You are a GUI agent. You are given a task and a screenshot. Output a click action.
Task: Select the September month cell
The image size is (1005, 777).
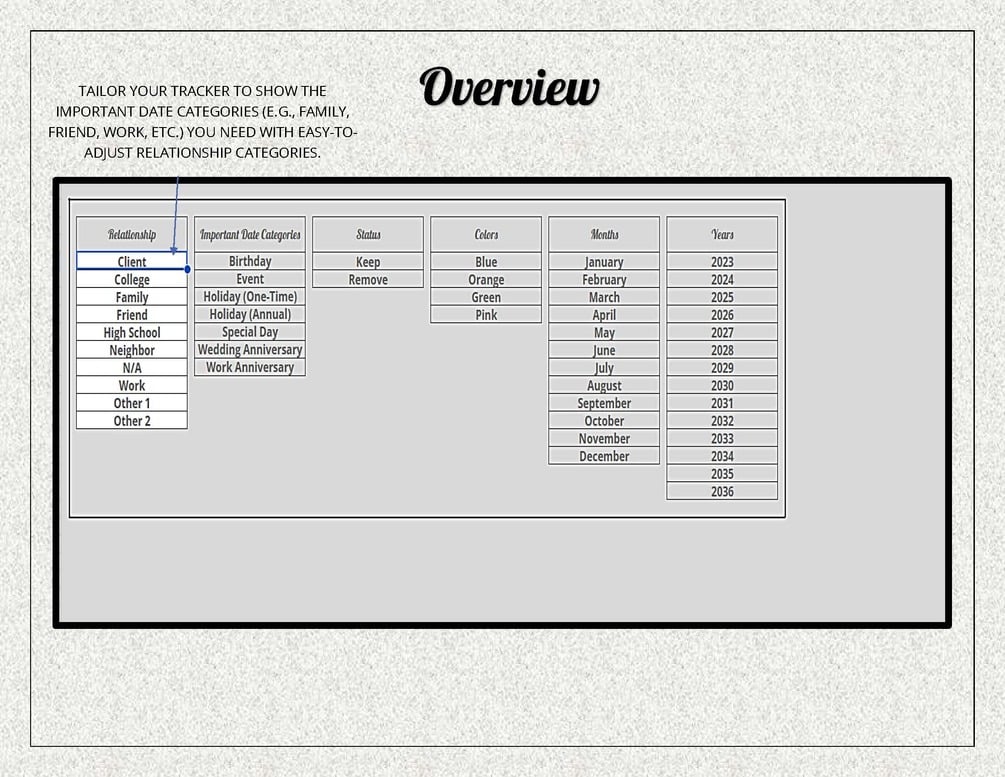pyautogui.click(x=604, y=403)
